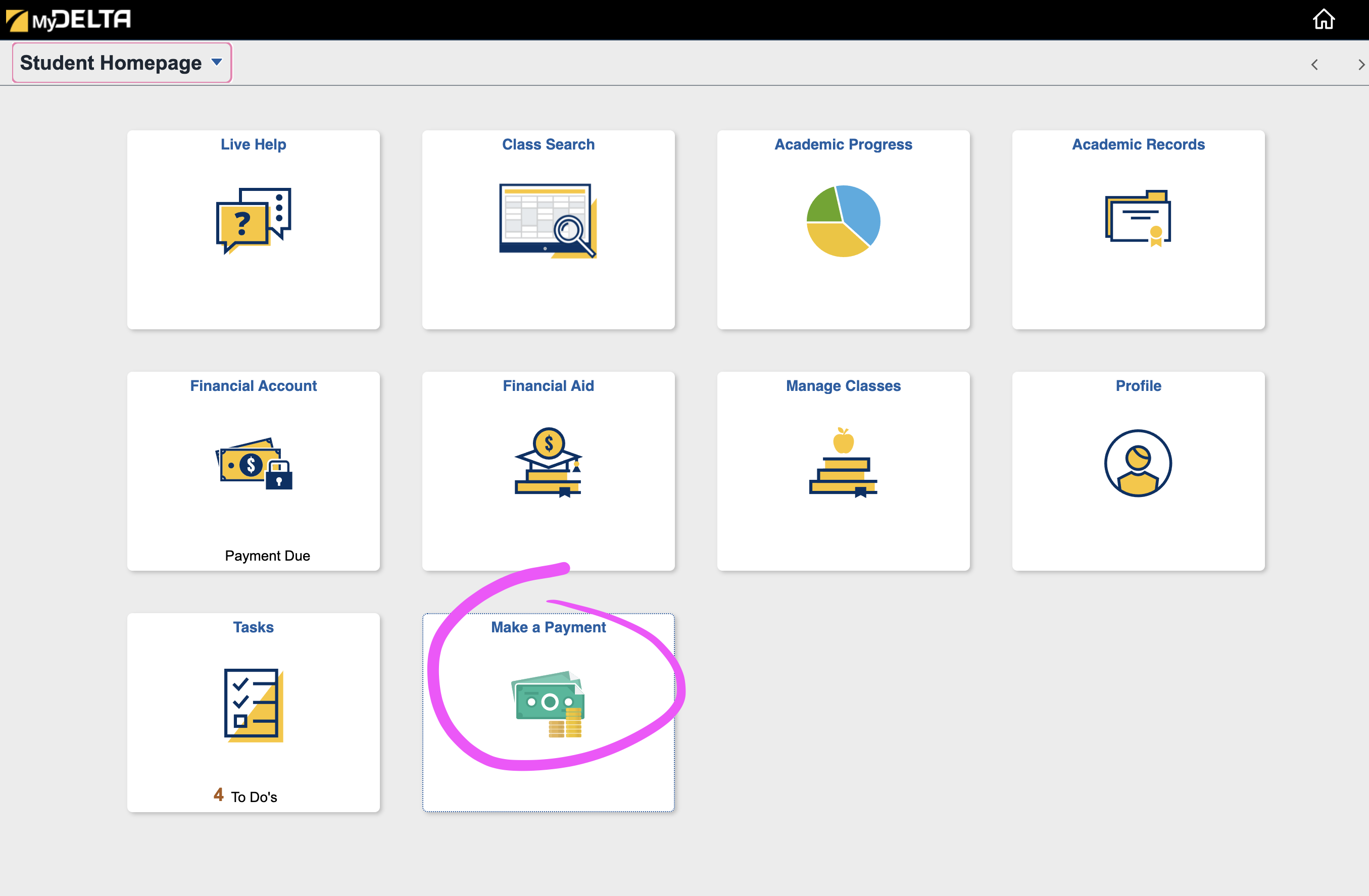Click the Financial Account money lock icon
Viewport: 1369px width, 896px height.
[x=254, y=464]
